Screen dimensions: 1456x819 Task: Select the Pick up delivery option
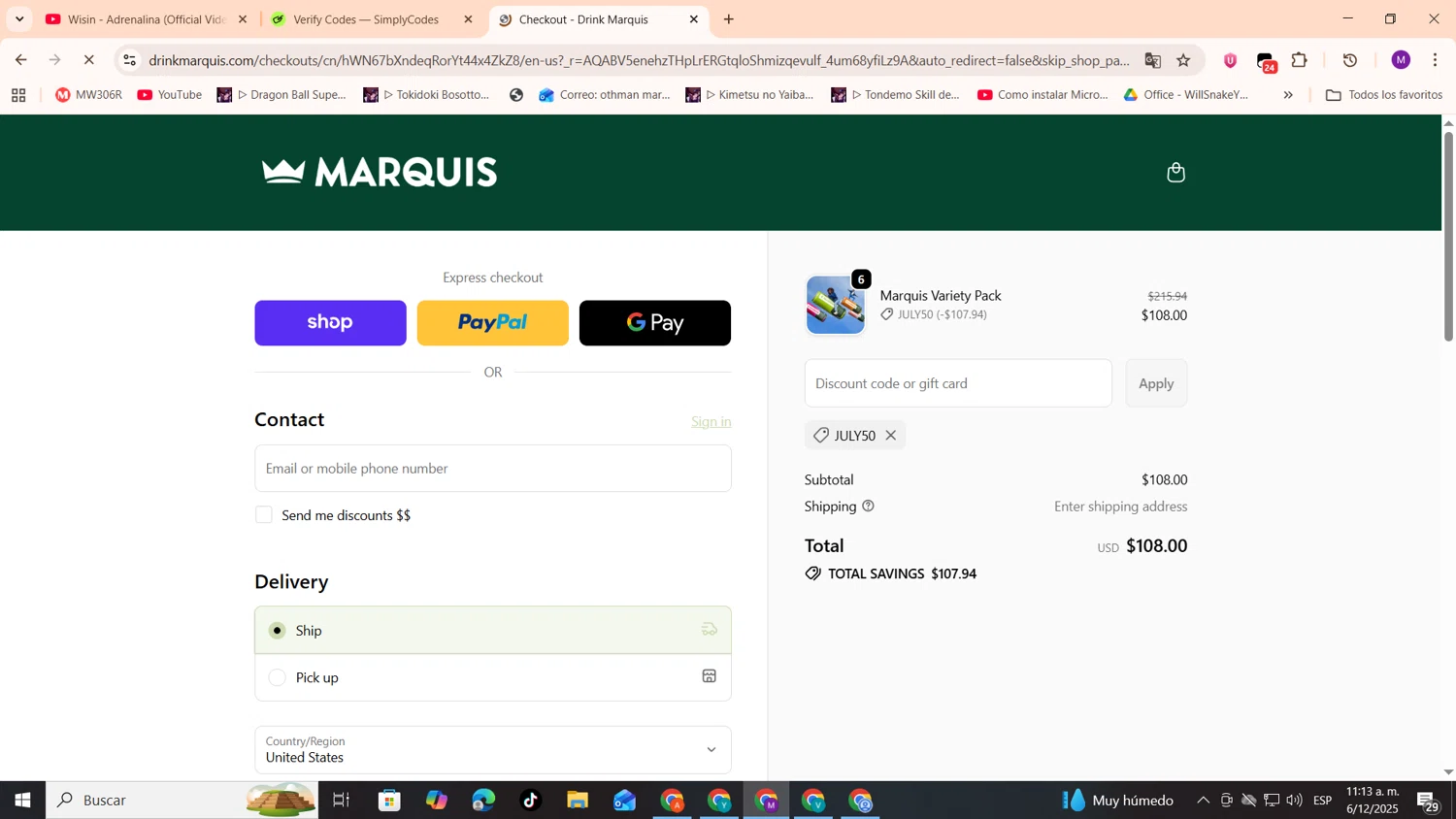[x=493, y=677]
